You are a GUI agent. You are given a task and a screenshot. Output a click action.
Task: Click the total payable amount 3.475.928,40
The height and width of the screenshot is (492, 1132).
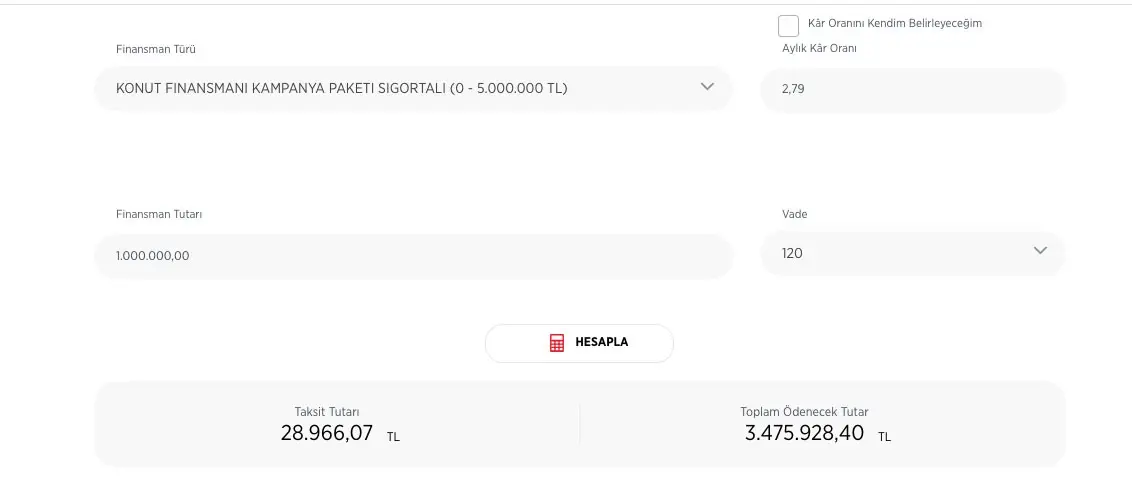804,433
